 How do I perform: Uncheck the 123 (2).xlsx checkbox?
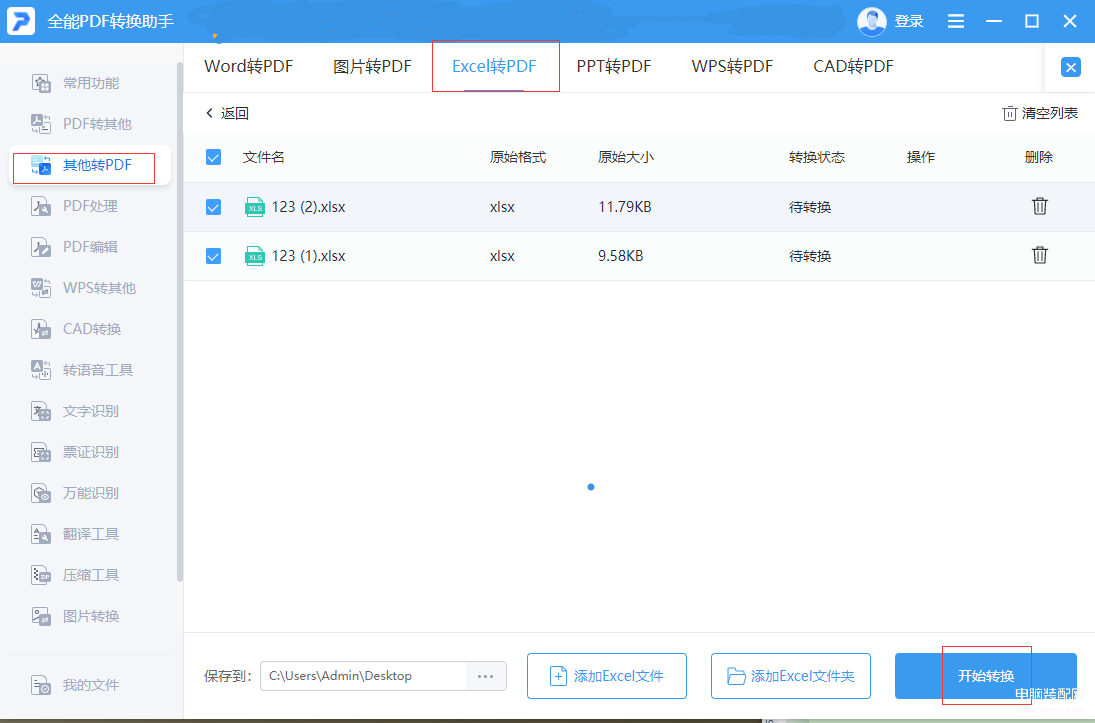coord(214,207)
